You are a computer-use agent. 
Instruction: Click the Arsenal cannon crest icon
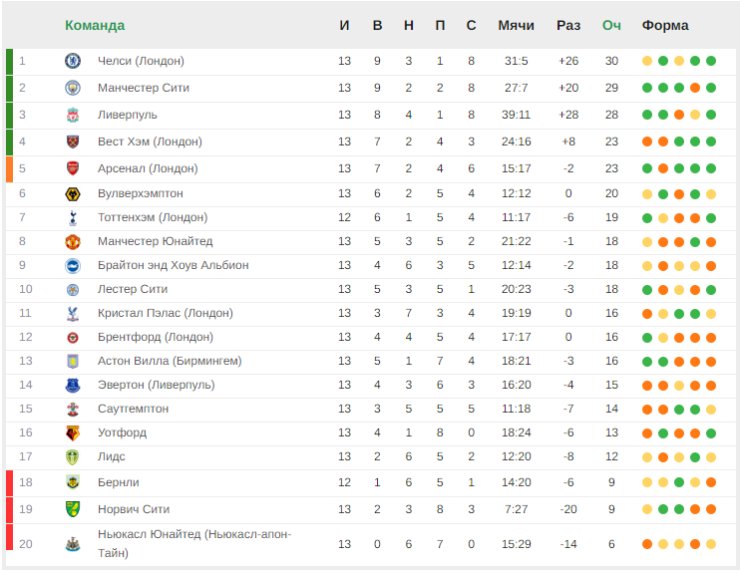pyautogui.click(x=73, y=168)
